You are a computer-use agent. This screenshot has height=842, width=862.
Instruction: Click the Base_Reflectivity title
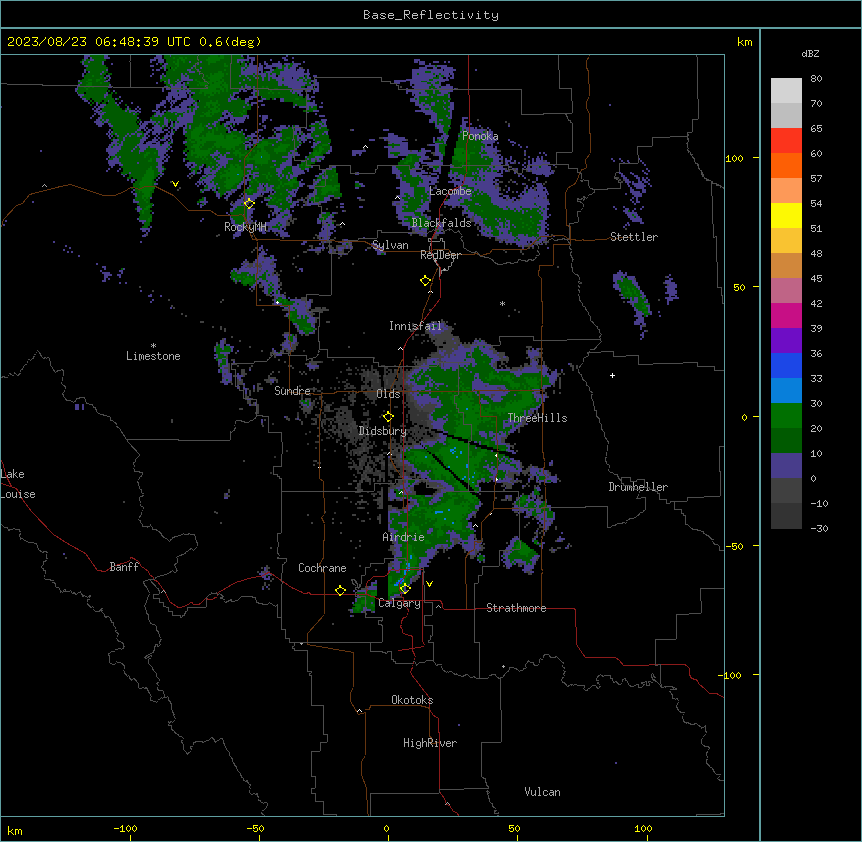(431, 15)
